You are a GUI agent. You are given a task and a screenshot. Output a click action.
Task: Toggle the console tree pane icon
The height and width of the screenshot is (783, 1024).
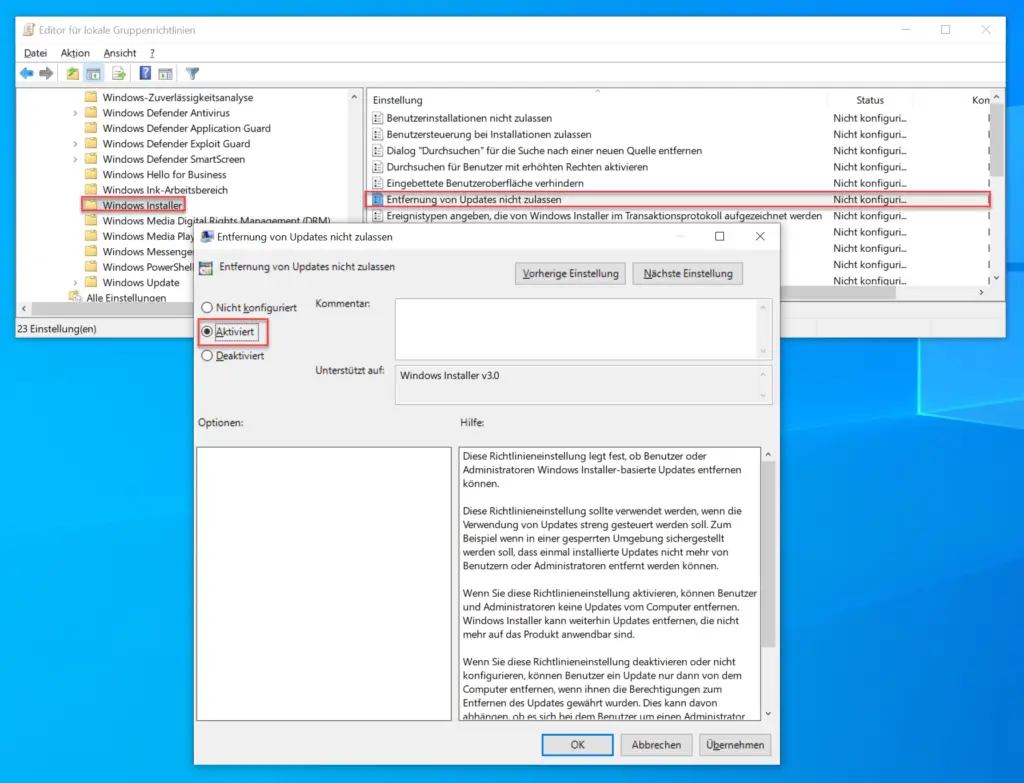coord(93,73)
